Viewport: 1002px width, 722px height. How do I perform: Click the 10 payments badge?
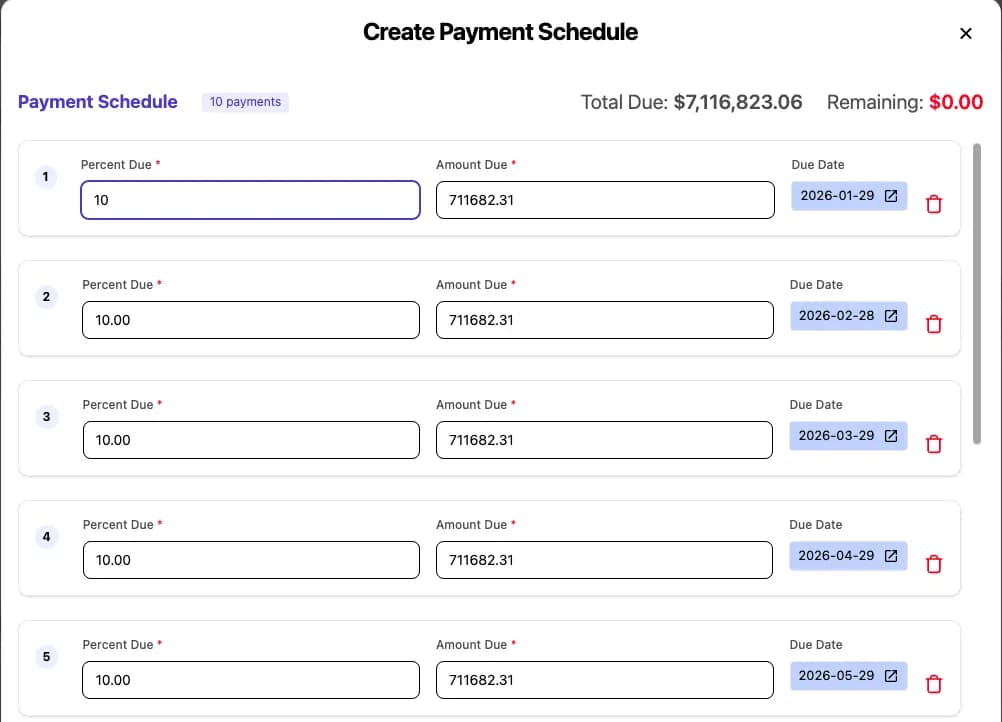click(245, 102)
